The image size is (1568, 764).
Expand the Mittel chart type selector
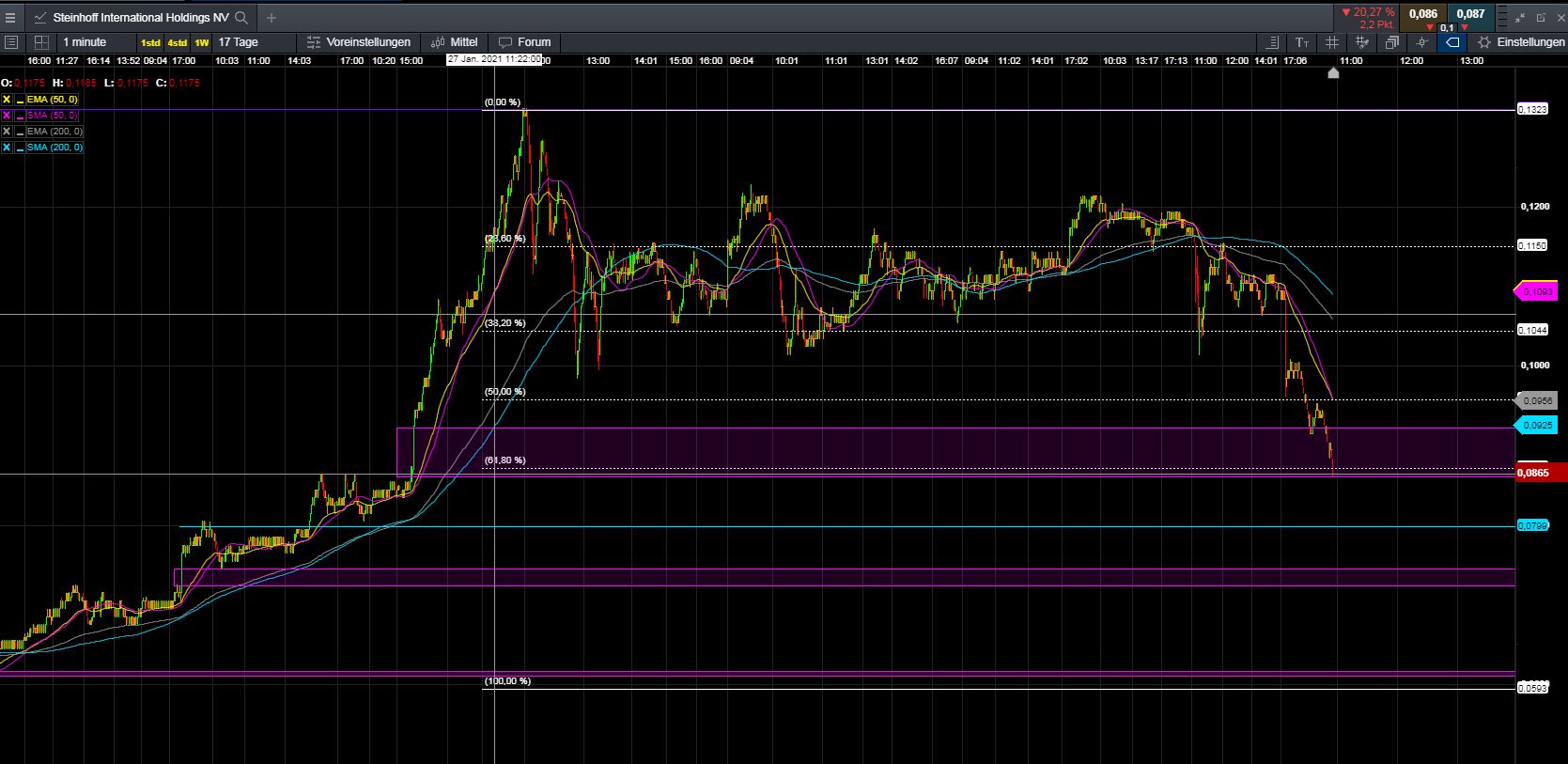pyautogui.click(x=455, y=42)
